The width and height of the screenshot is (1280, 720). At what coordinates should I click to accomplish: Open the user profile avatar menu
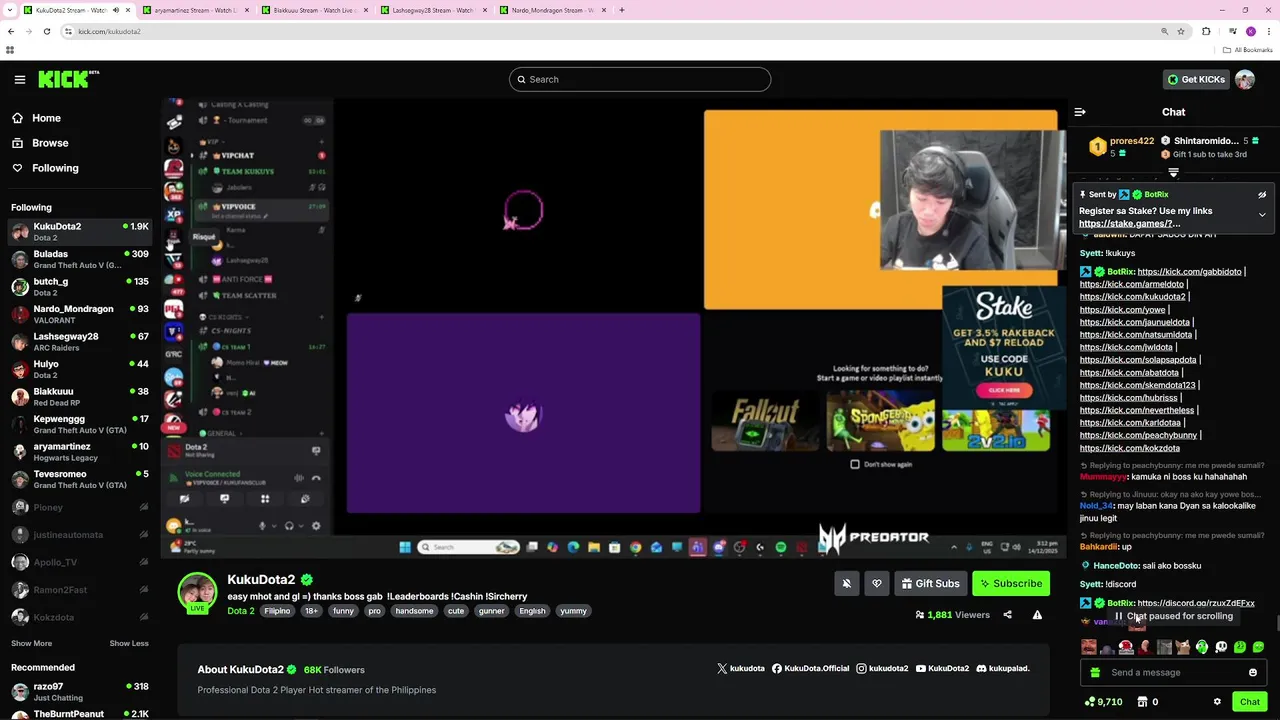(x=1245, y=79)
